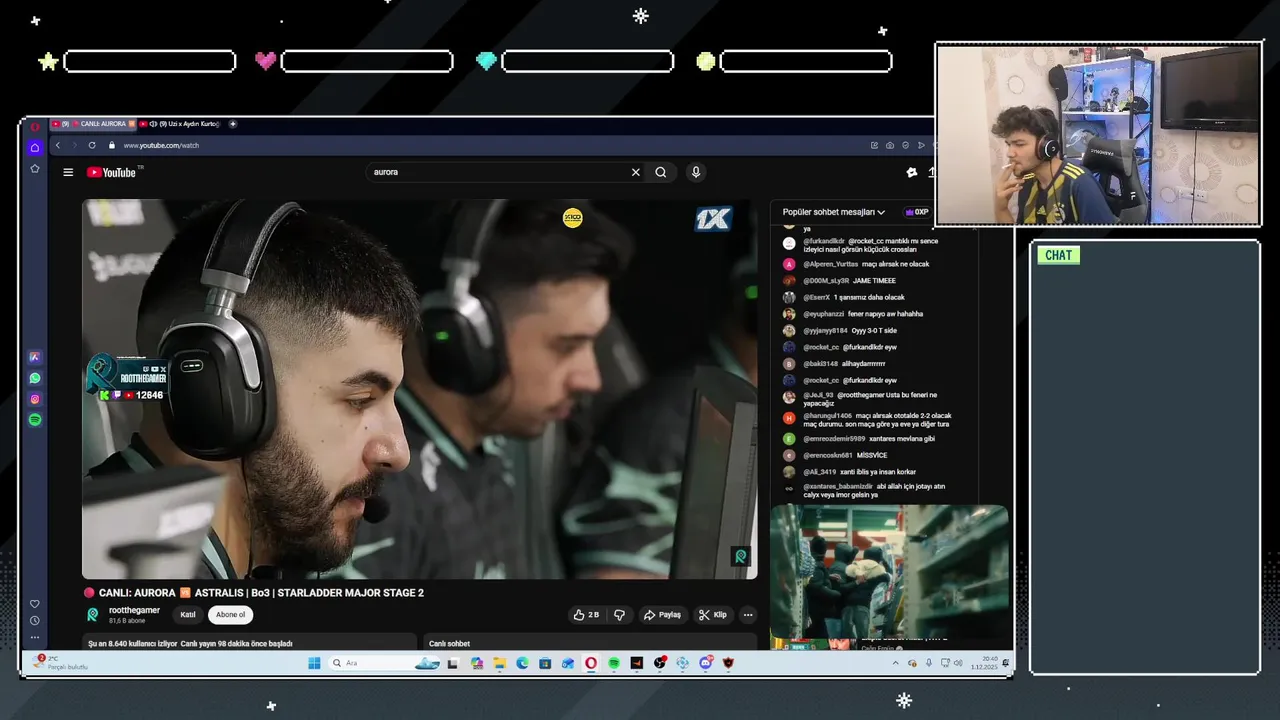
Task: Open Opera sidebar bookmarks star icon
Action: [34, 168]
